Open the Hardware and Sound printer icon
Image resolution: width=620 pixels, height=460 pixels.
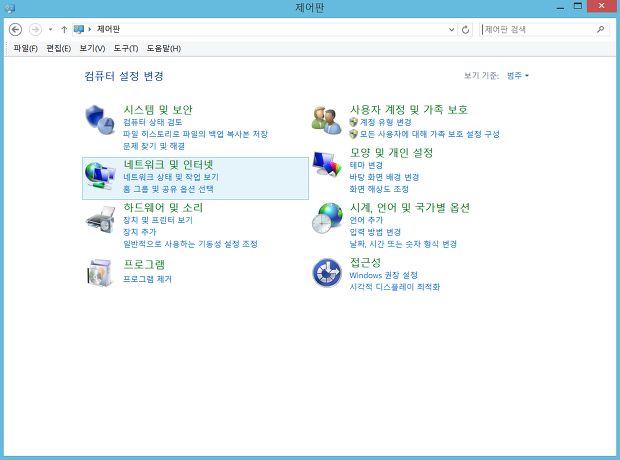100,220
